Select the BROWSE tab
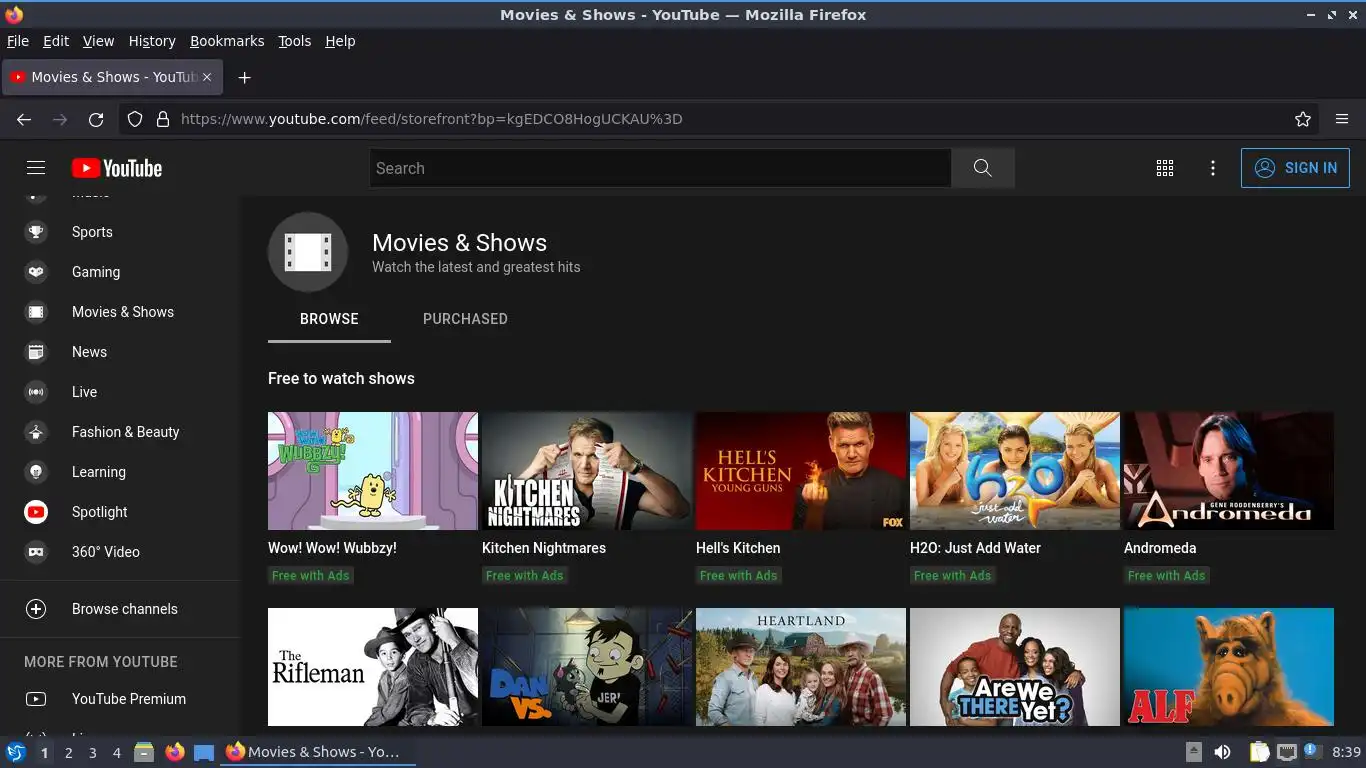1366x768 pixels. (x=329, y=319)
